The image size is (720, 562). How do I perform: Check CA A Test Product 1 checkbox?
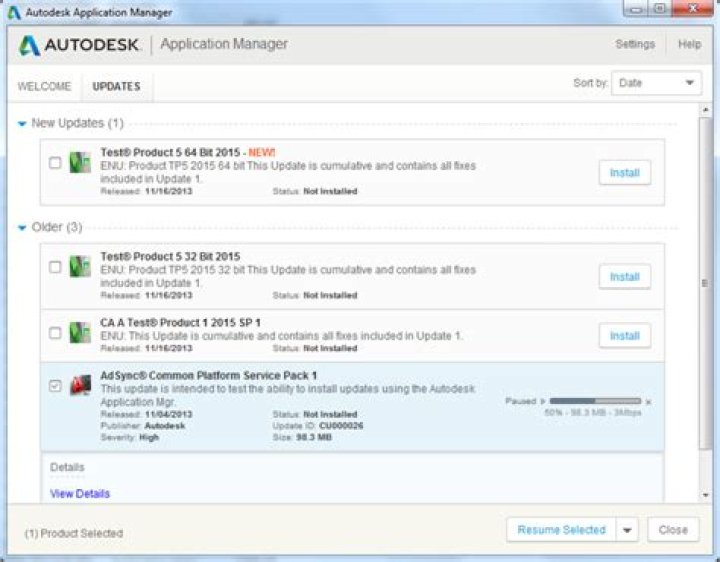55,333
